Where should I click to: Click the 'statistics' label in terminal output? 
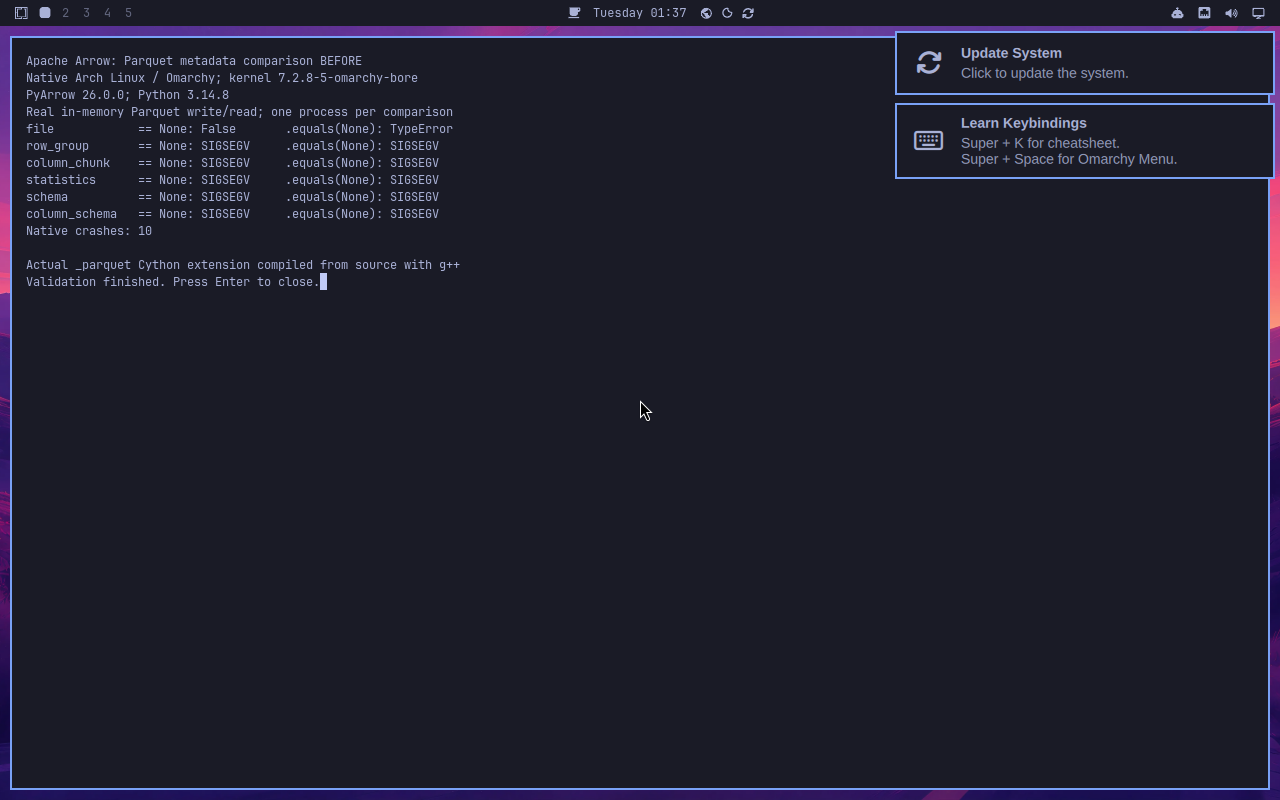61,180
